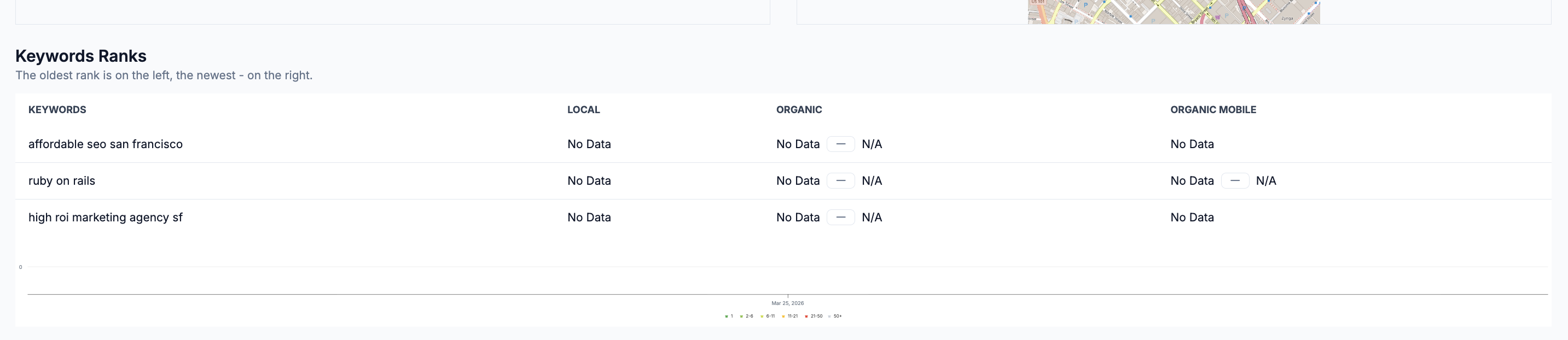Select the ORGANIC column header
Image resolution: width=1568 pixels, height=340 pixels.
point(799,109)
